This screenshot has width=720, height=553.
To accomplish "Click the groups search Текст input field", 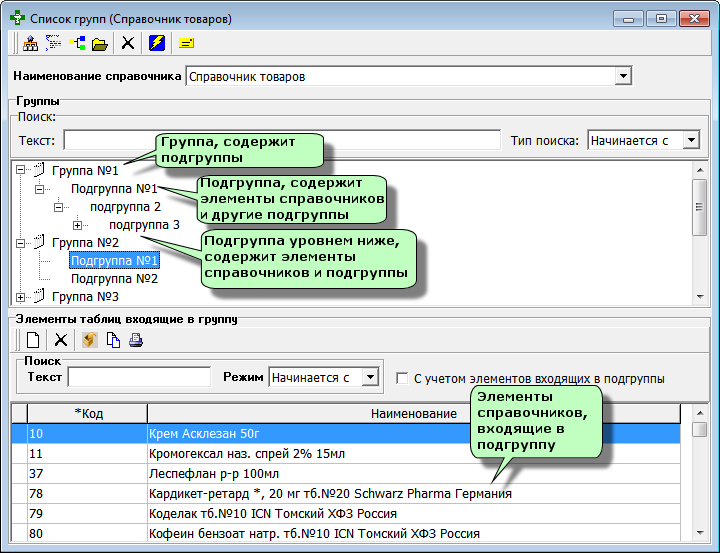I will tap(282, 140).
